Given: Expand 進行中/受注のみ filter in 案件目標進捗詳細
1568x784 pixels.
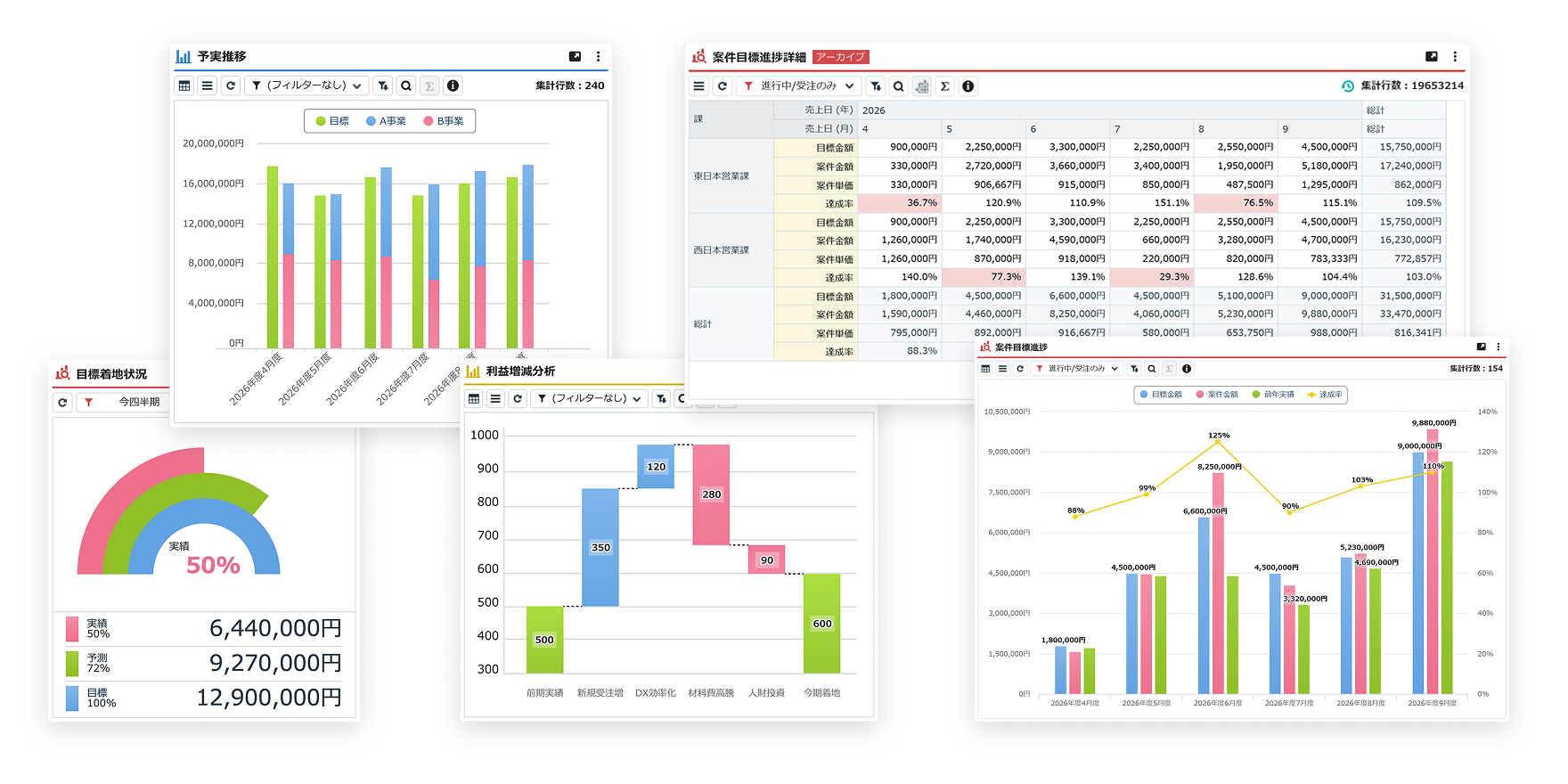Looking at the screenshot, I should click(798, 86).
